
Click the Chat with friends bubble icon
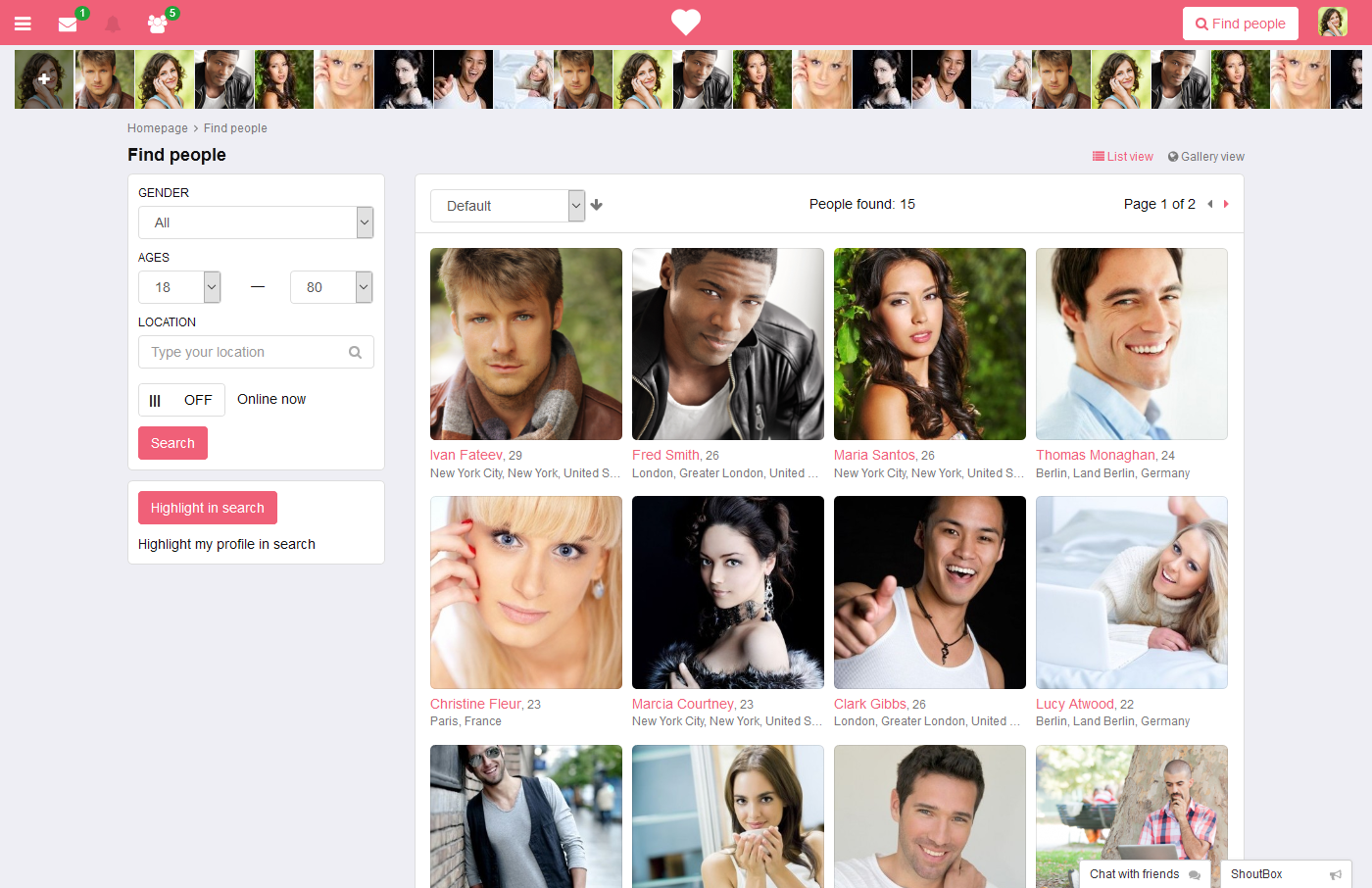[1195, 874]
